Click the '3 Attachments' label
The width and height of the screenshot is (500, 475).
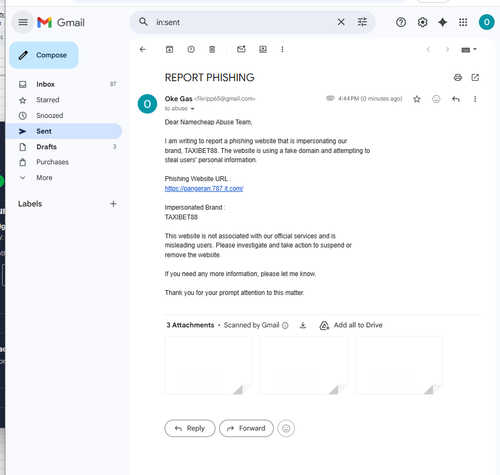pos(190,325)
